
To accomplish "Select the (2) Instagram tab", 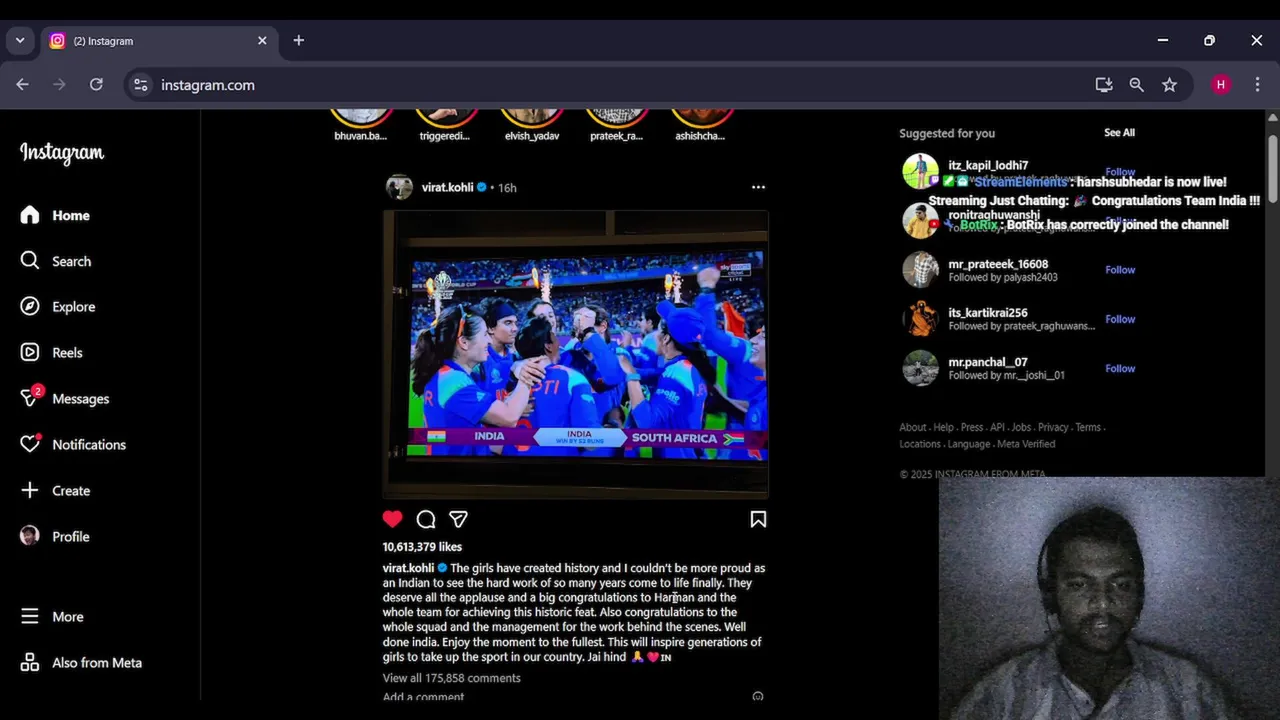I will pyautogui.click(x=160, y=41).
